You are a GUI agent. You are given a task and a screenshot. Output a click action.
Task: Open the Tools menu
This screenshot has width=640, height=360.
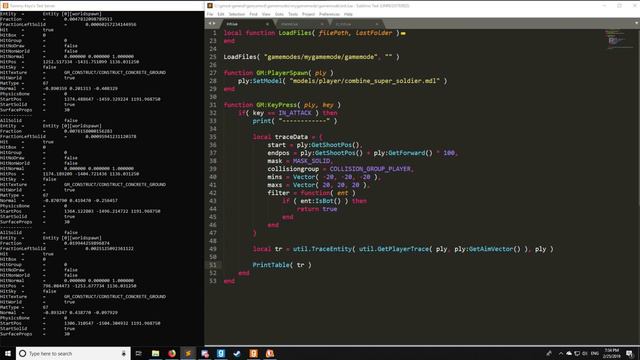(x=293, y=14)
